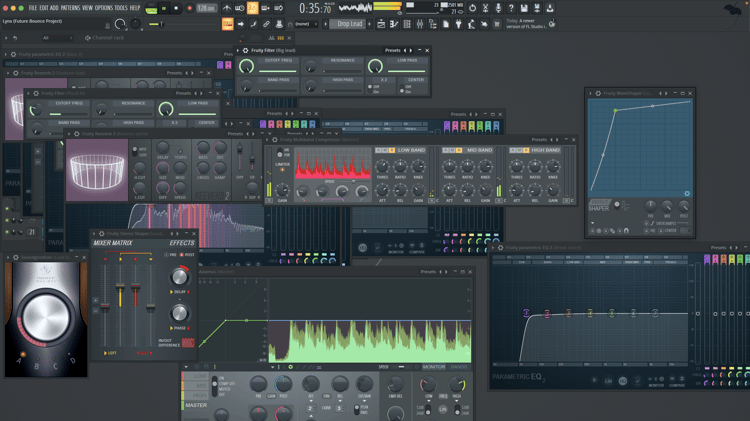Click the MASTER band button in Maximus
The width and height of the screenshot is (750, 421).
coord(197,405)
